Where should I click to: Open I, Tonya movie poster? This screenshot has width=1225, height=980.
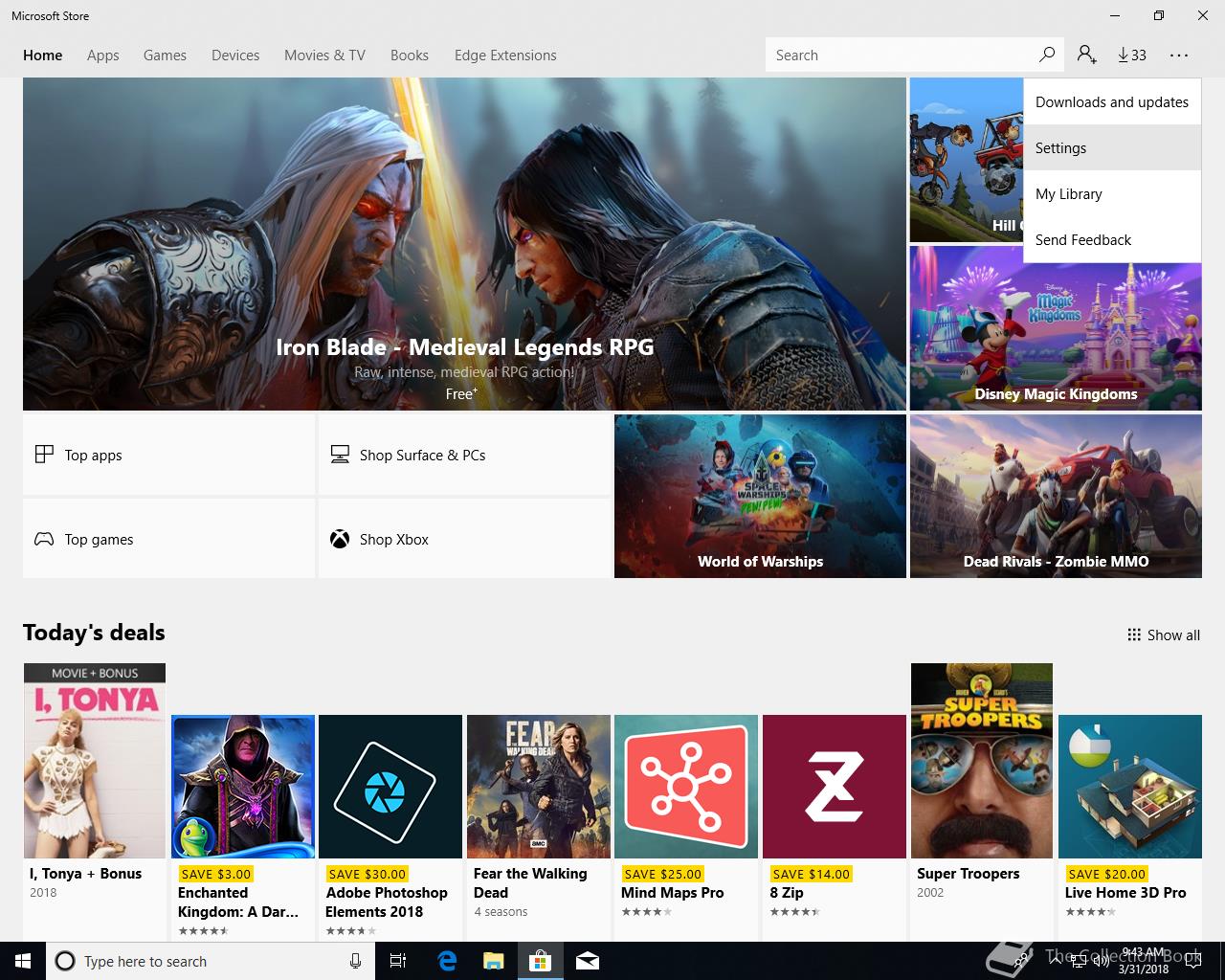coord(95,761)
